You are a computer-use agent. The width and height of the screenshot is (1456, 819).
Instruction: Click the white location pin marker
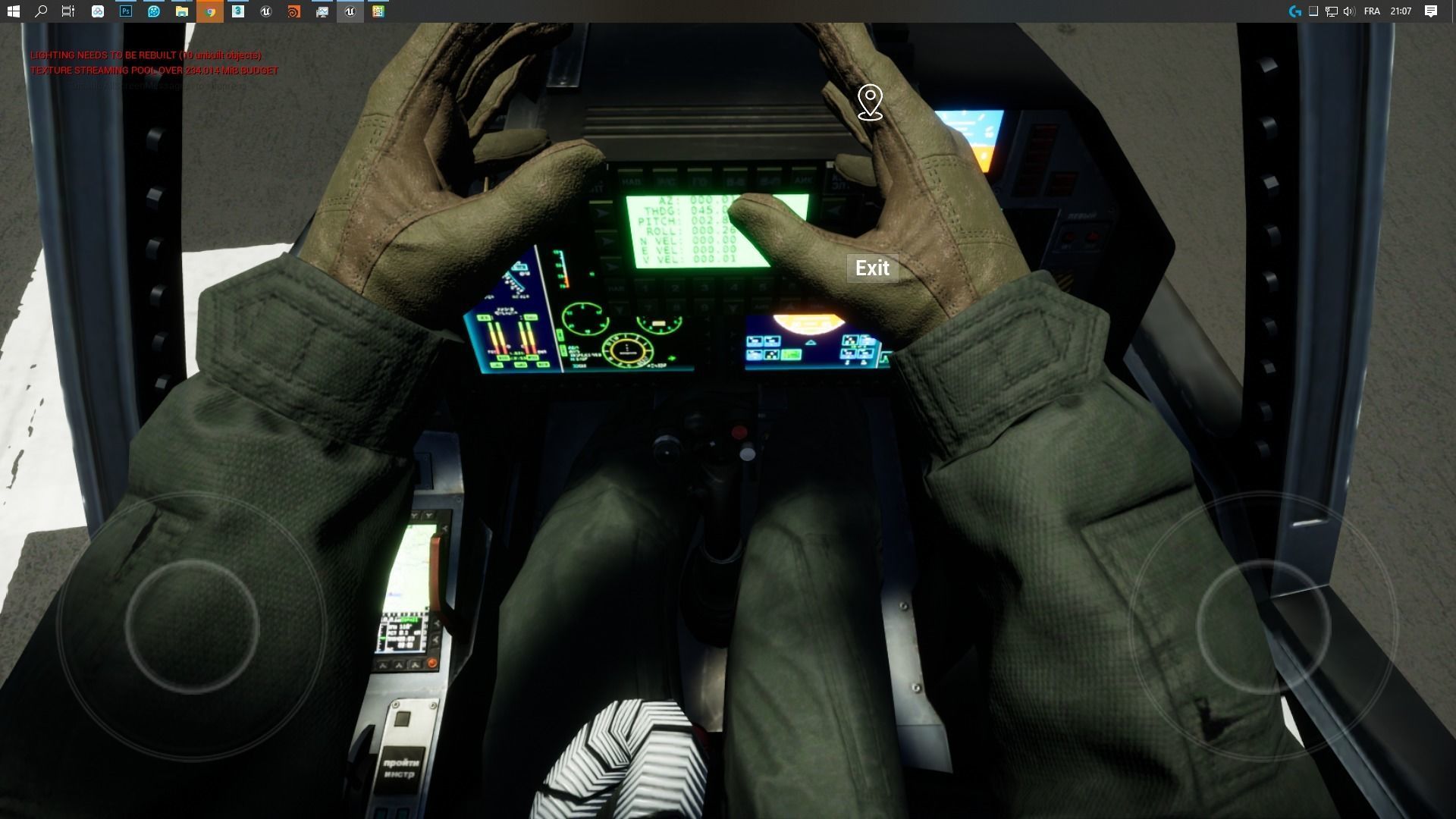coord(870,102)
